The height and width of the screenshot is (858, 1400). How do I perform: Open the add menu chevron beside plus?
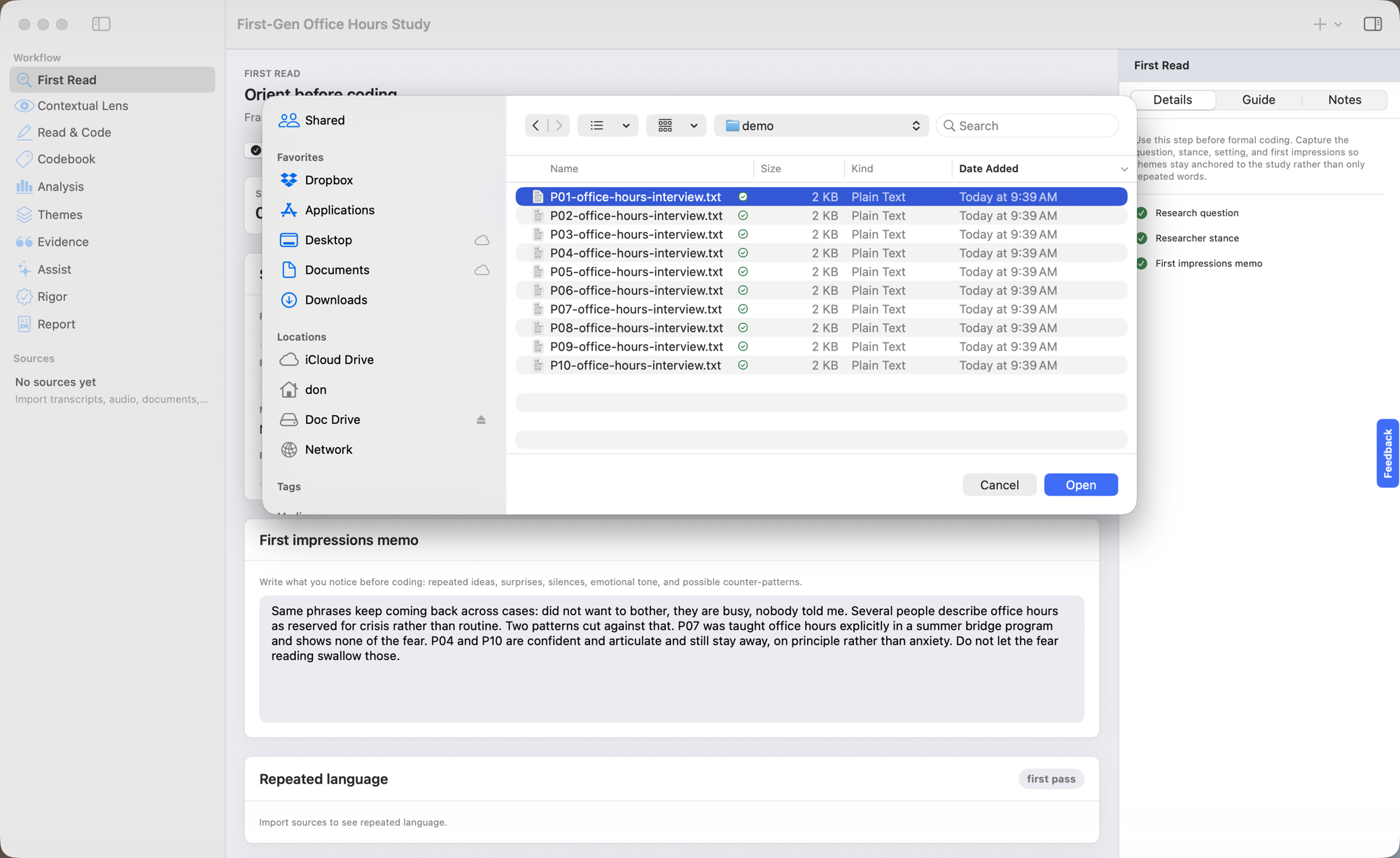(1338, 24)
